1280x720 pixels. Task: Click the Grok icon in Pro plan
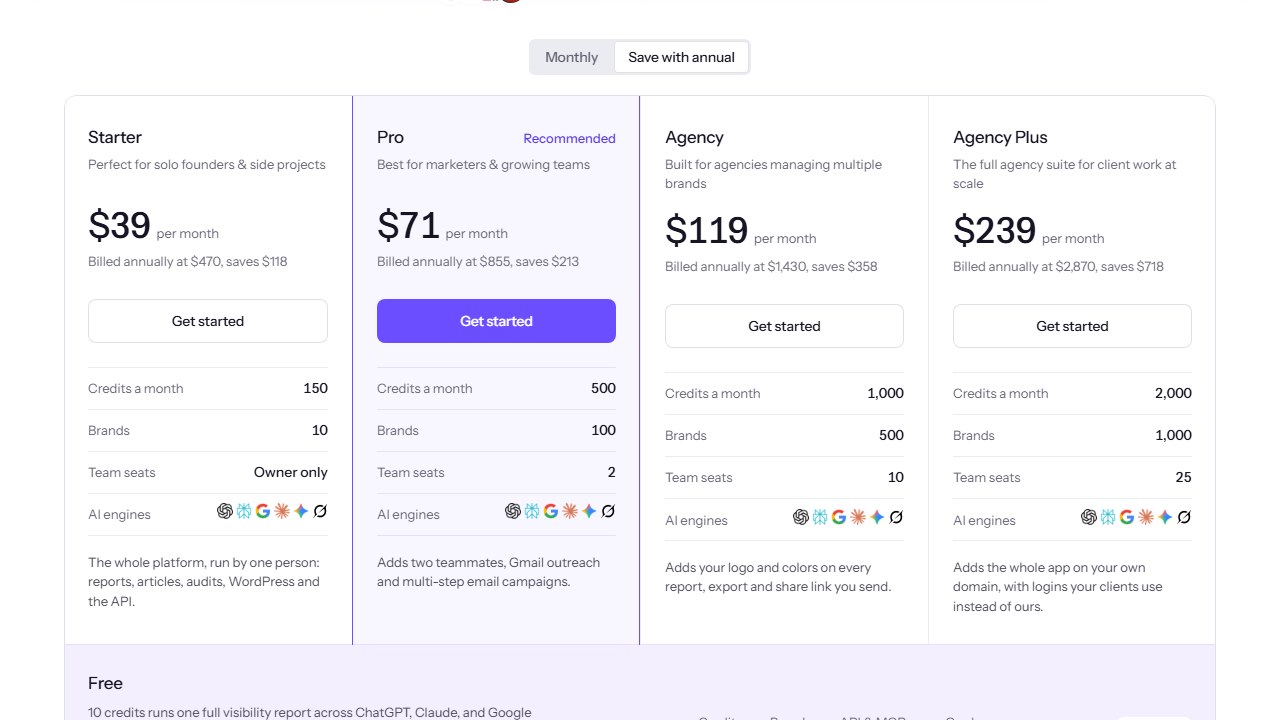click(608, 511)
